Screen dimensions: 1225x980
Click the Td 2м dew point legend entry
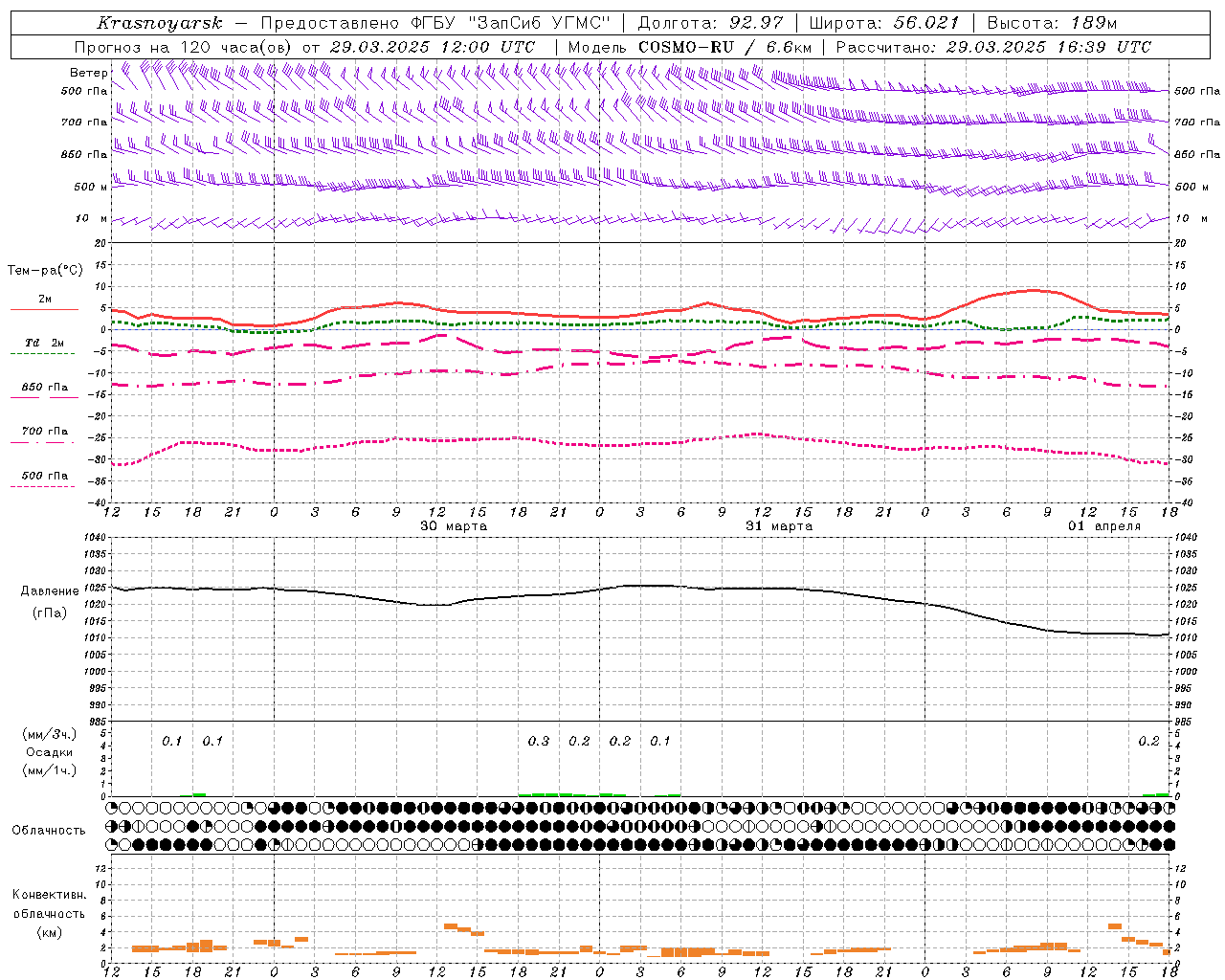(45, 343)
